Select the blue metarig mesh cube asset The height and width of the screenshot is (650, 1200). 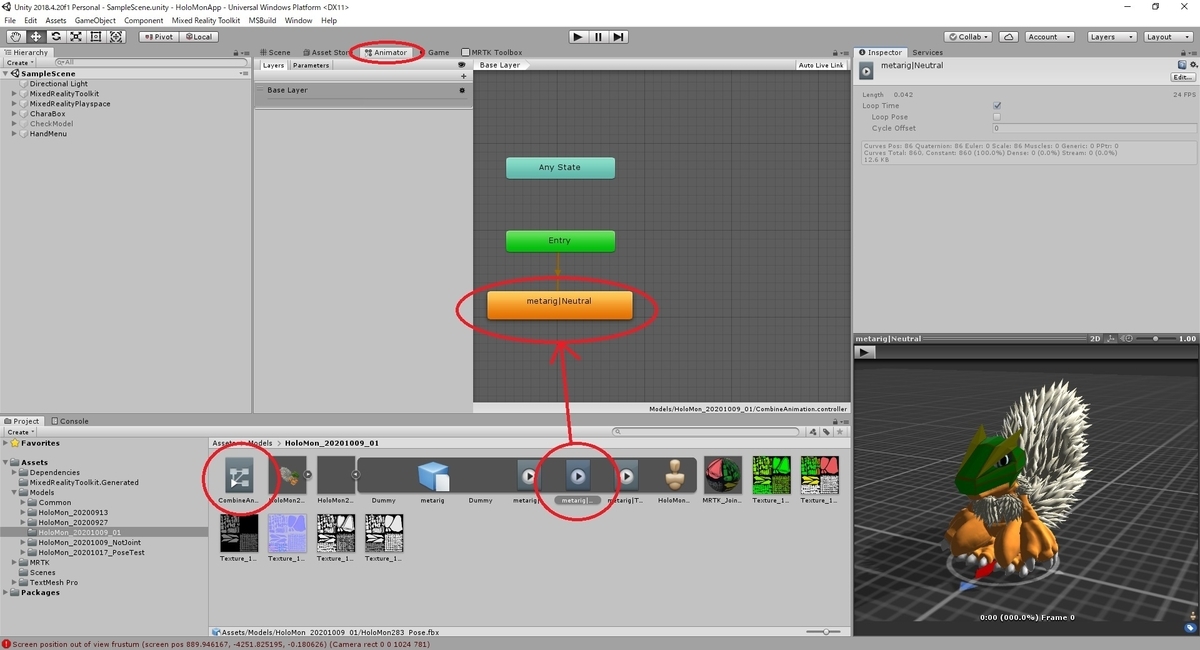coord(432,477)
